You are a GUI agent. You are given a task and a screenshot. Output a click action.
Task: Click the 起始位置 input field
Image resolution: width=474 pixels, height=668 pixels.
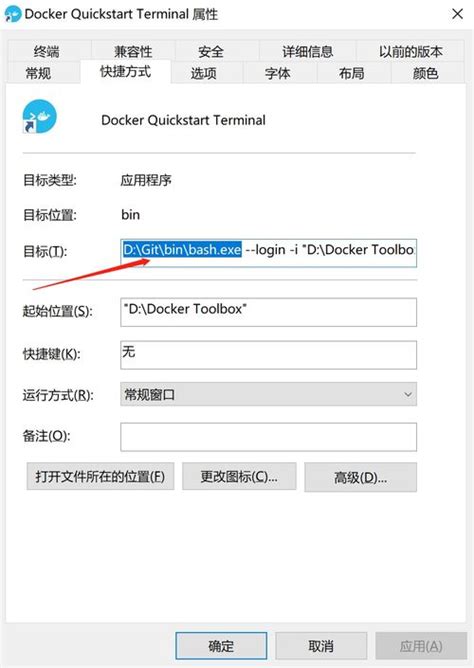click(268, 312)
